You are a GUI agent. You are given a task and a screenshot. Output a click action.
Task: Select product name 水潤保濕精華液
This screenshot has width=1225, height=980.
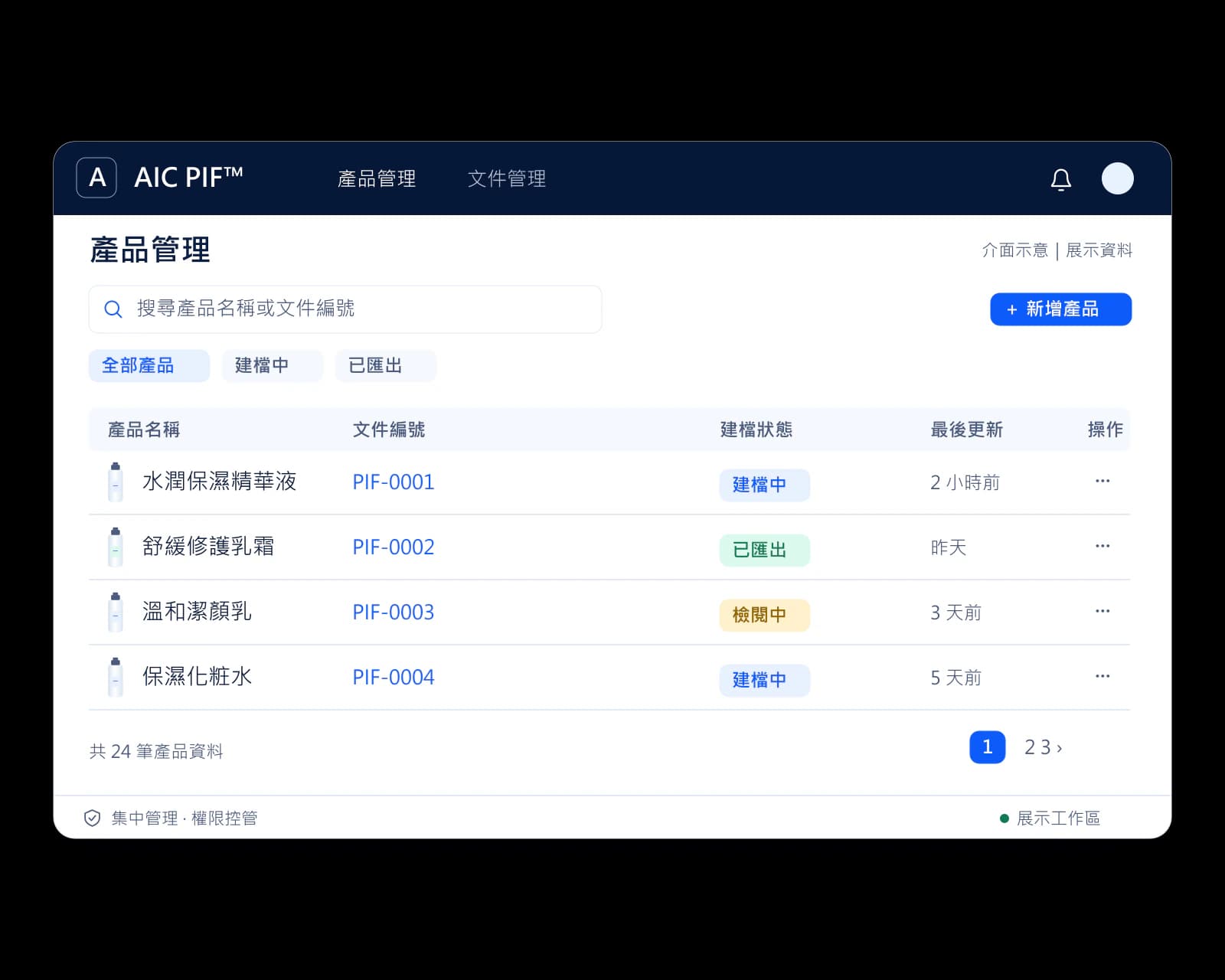tap(220, 482)
